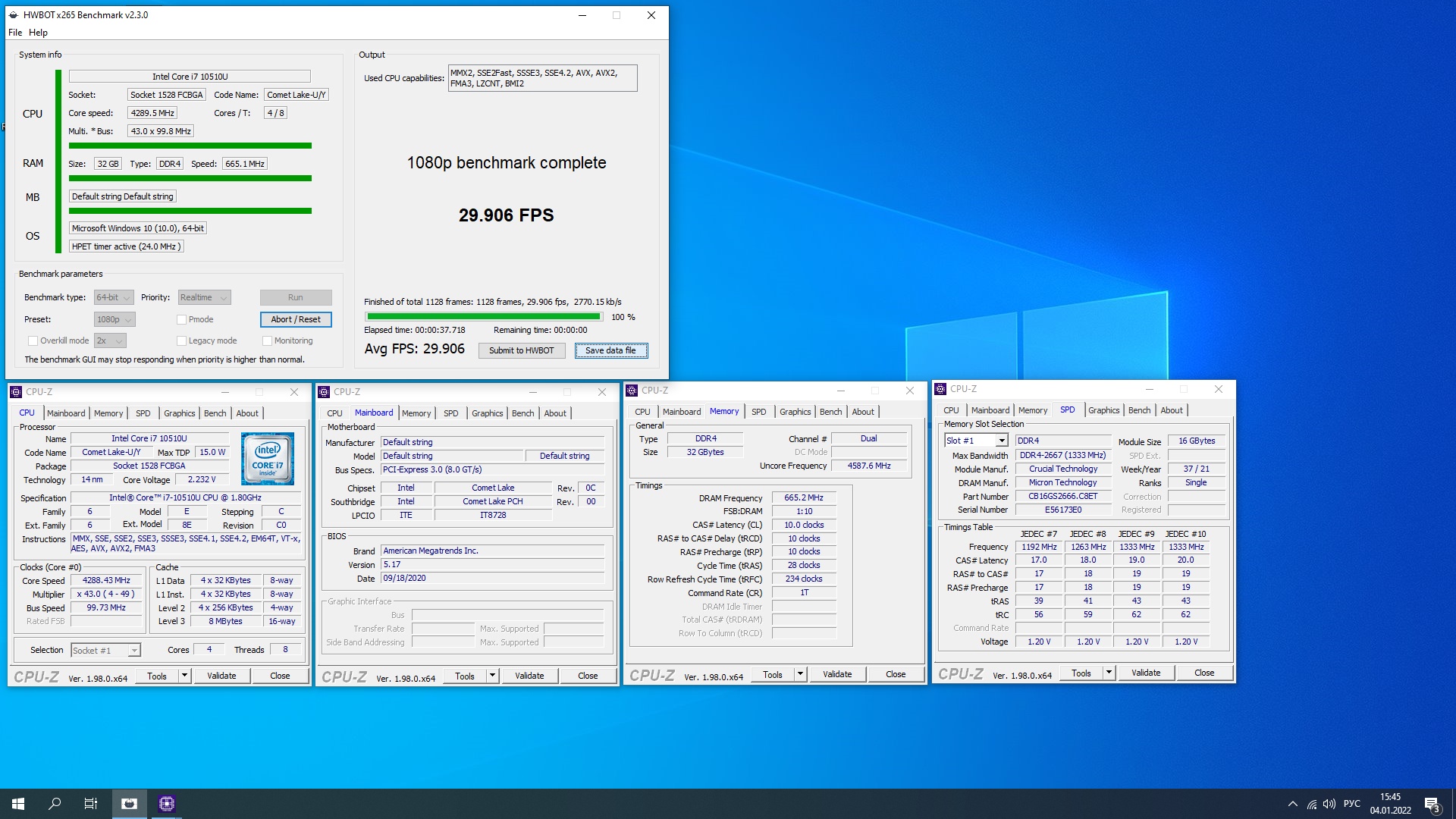The height and width of the screenshot is (819, 1456).
Task: Switch to Bench tab in CPU-Z CPU window
Action: 215,414
